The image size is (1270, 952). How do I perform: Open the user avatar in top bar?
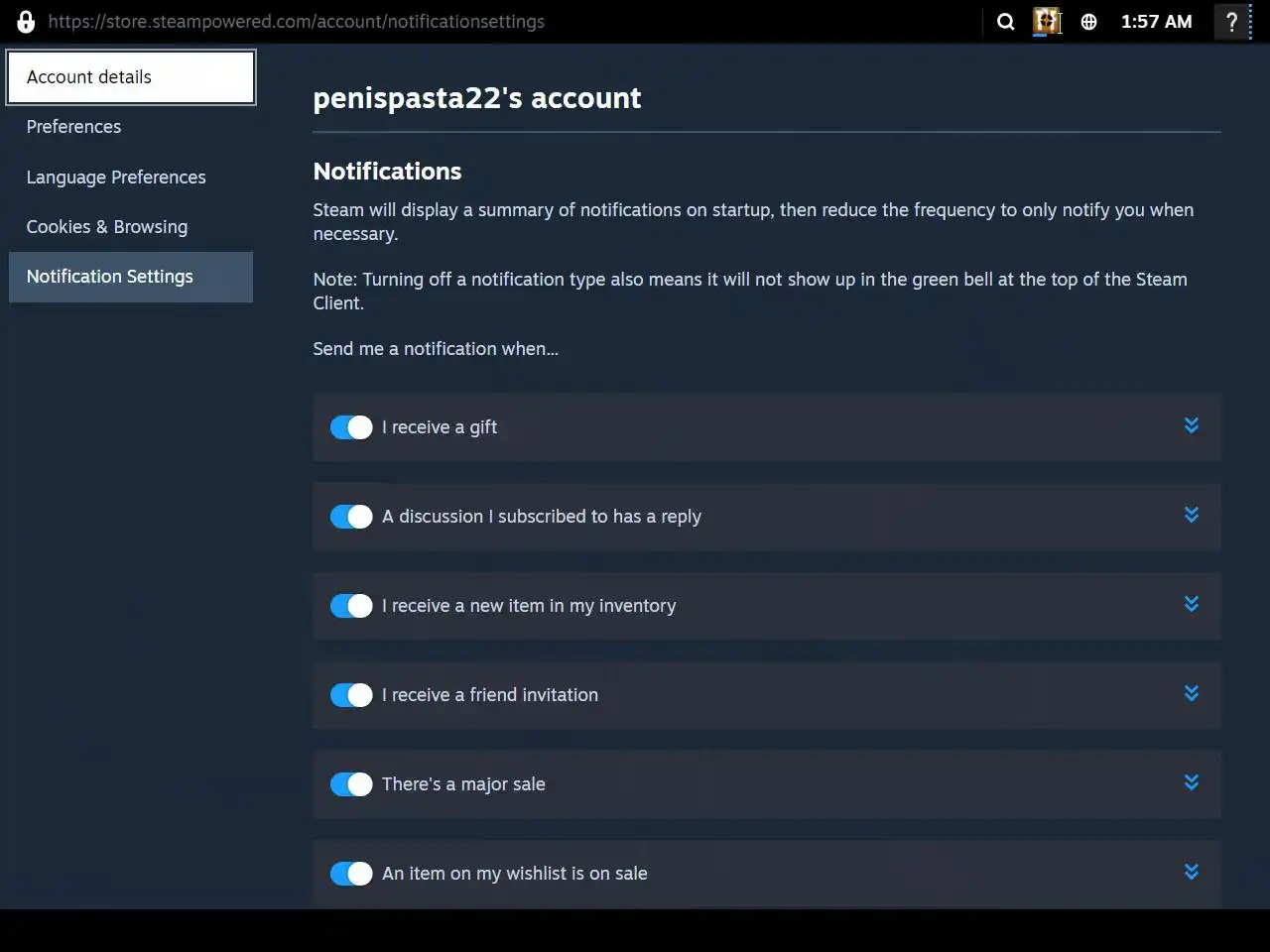pyautogui.click(x=1047, y=22)
